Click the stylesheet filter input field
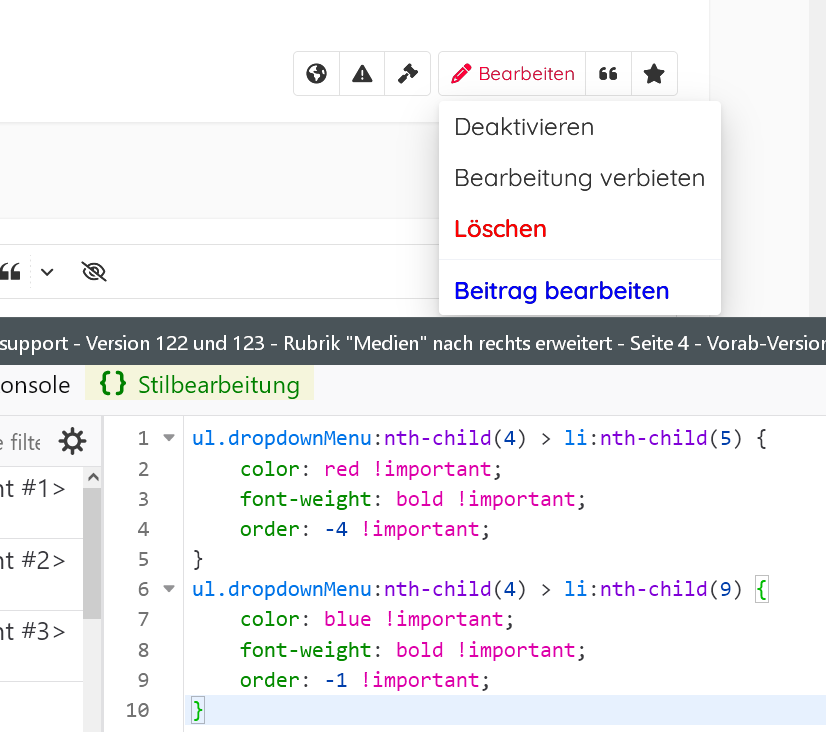 pos(22,441)
